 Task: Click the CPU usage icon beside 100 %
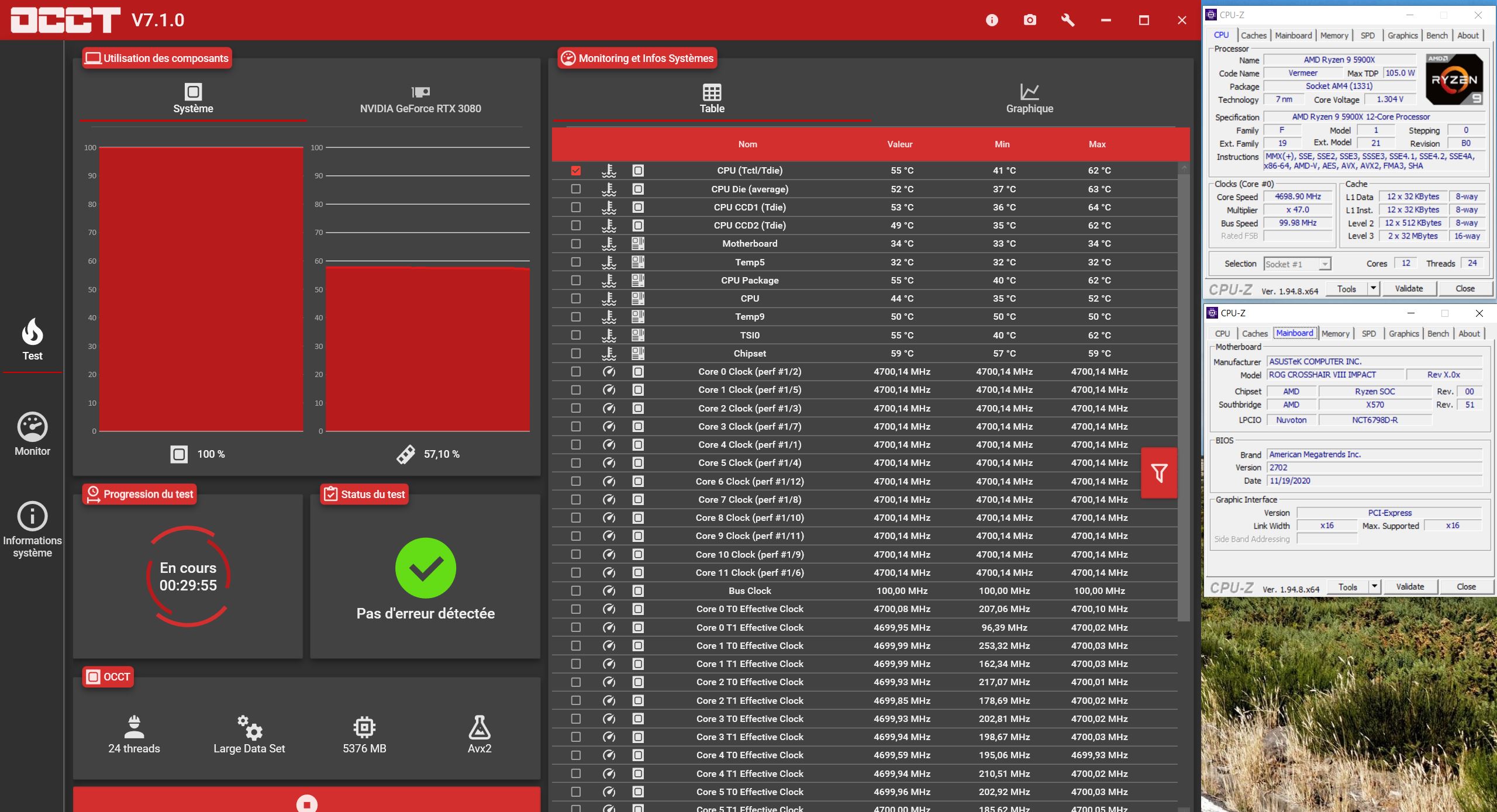[179, 454]
